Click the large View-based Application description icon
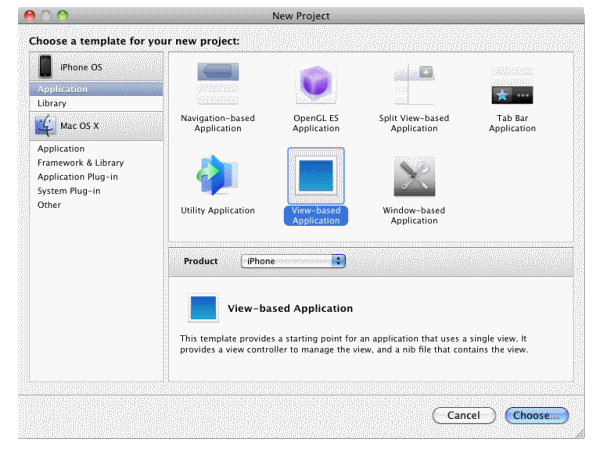 (x=204, y=308)
